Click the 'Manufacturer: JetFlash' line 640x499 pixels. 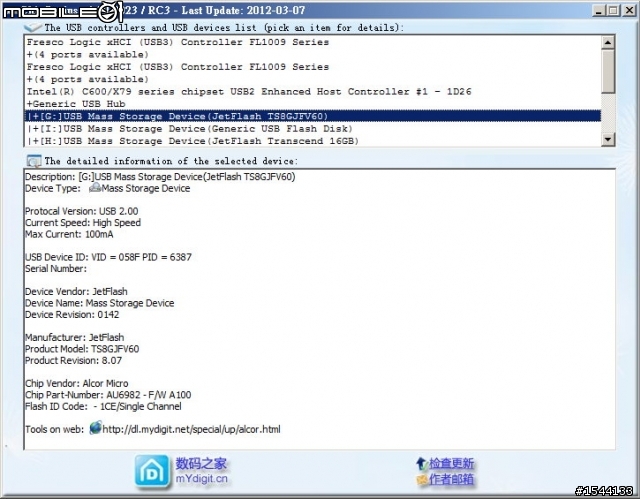(75, 337)
